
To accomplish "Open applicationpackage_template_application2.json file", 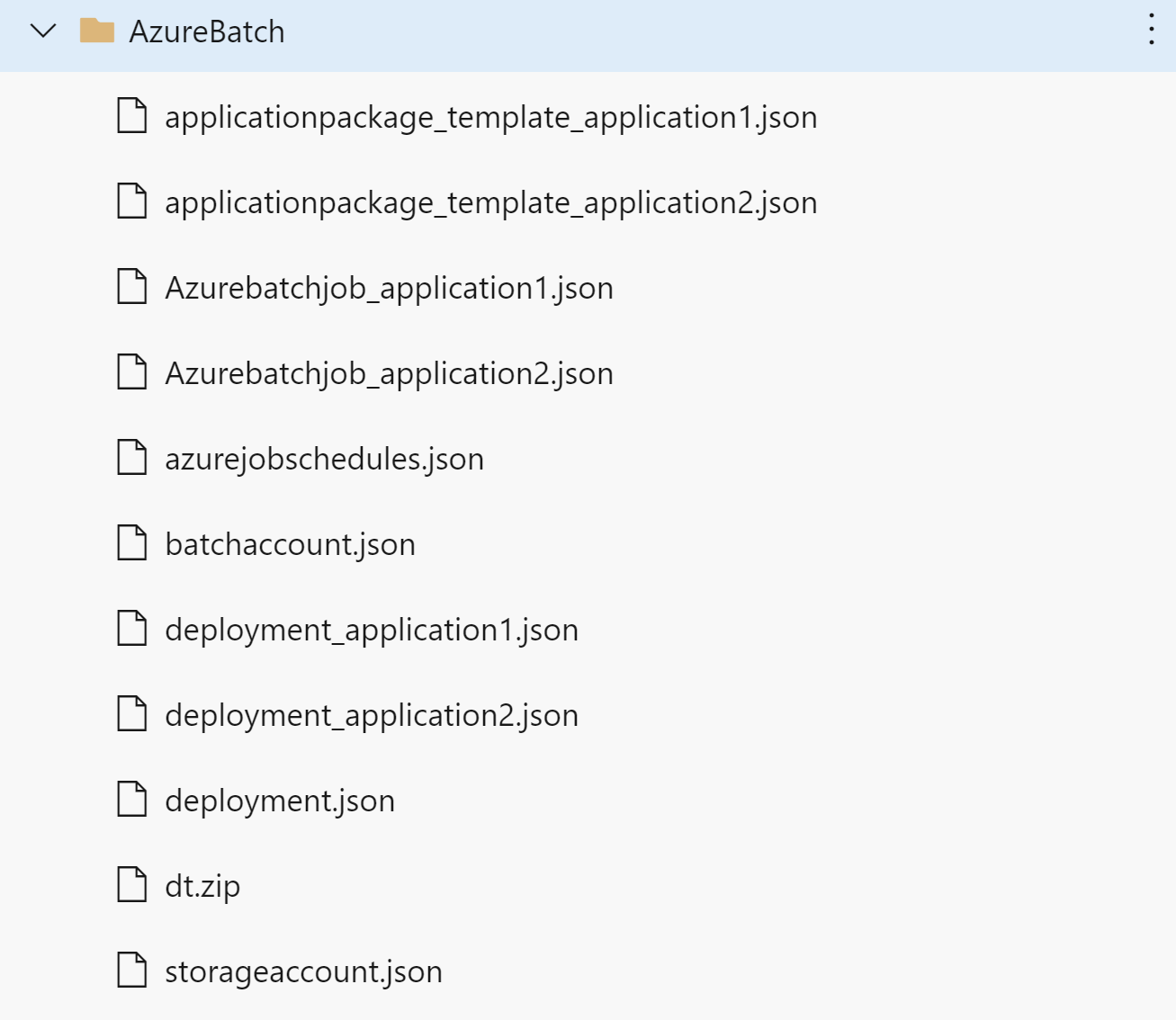I will [x=491, y=202].
